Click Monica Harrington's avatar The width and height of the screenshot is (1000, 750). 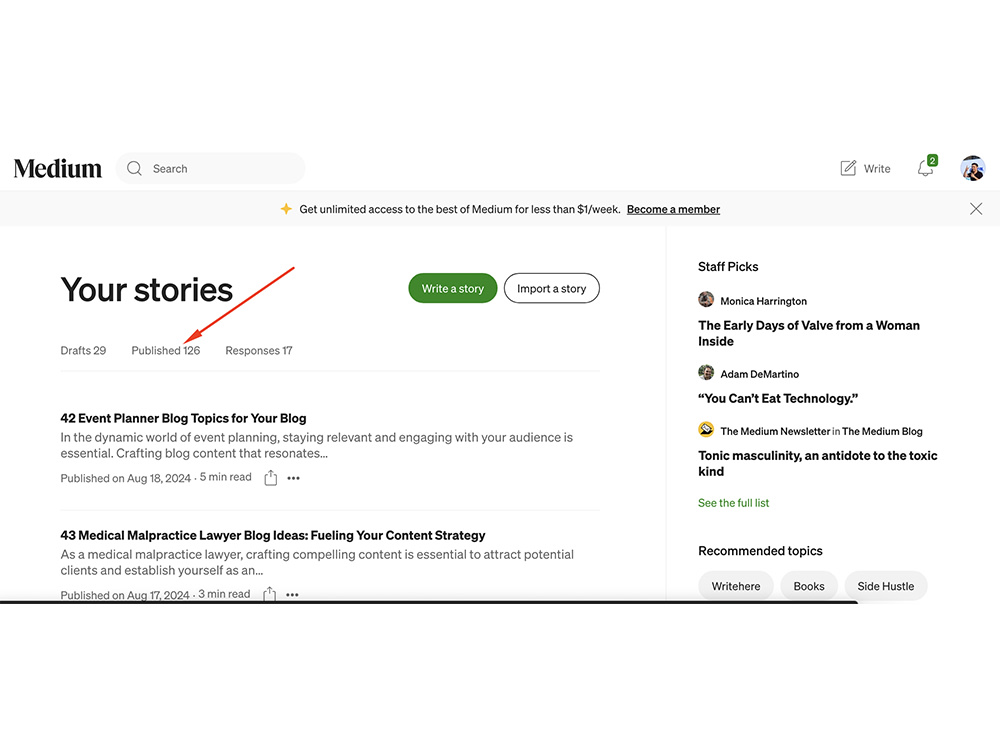click(706, 299)
